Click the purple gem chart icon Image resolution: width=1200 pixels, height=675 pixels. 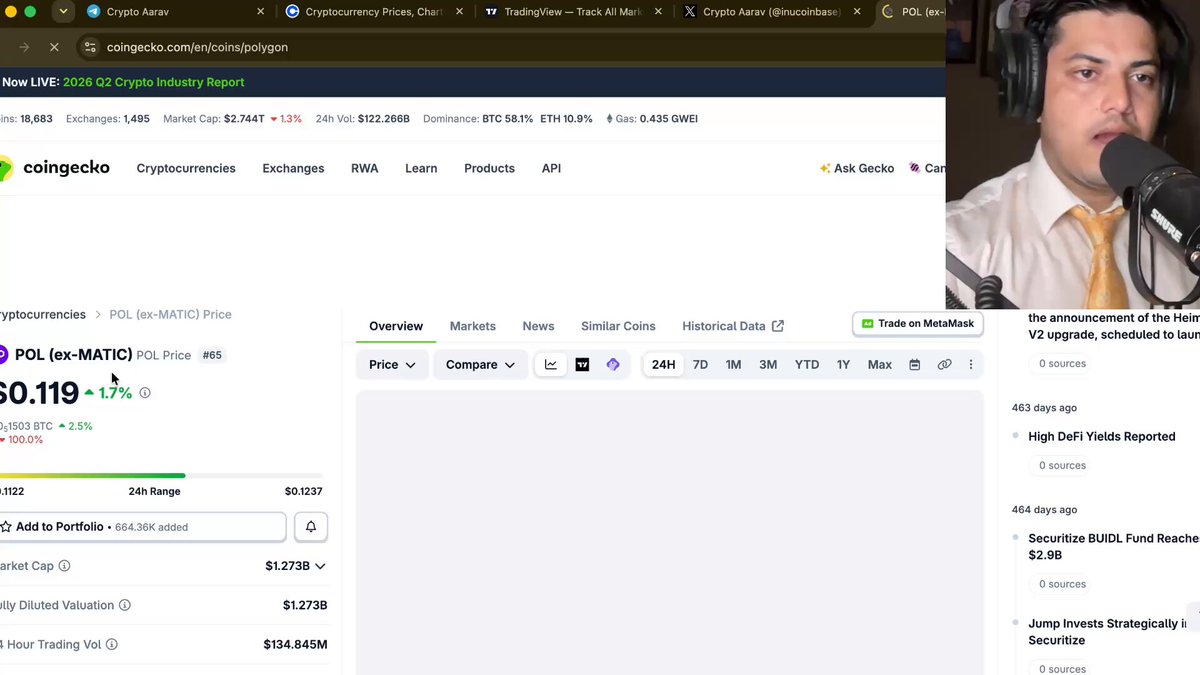(613, 365)
